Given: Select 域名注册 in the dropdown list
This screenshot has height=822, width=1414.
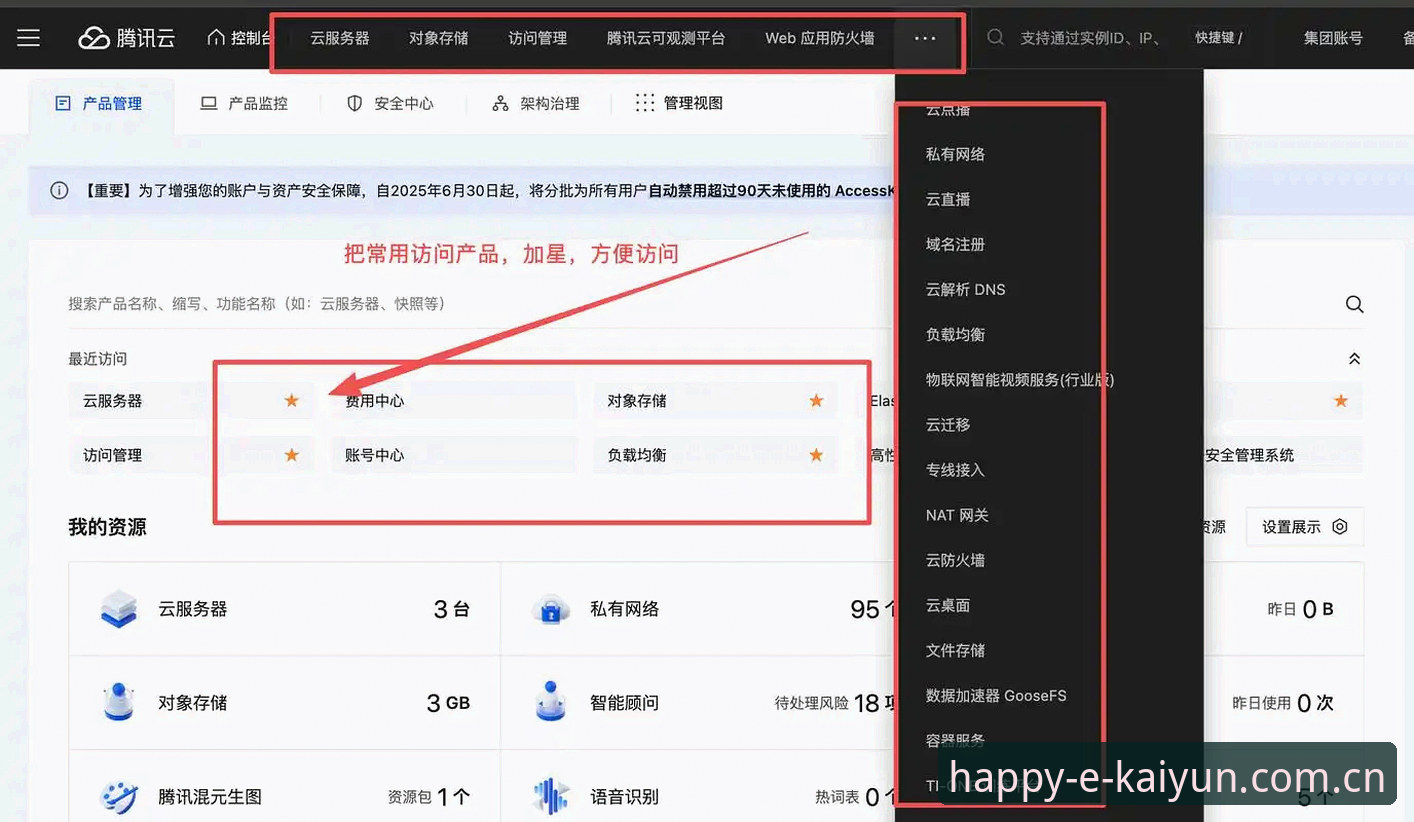Looking at the screenshot, I should [x=956, y=244].
